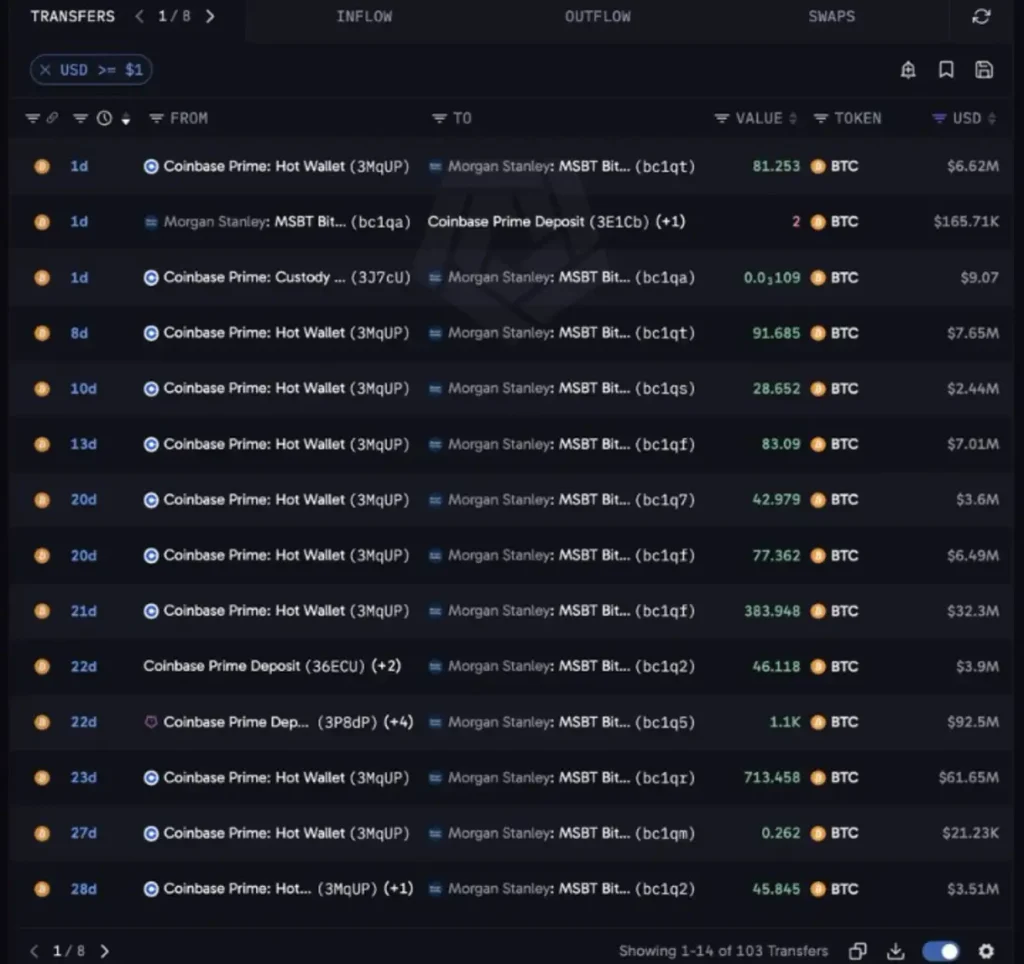Expand the (+1) recipients in 2 BTC row
1024x964 pixels.
click(670, 222)
